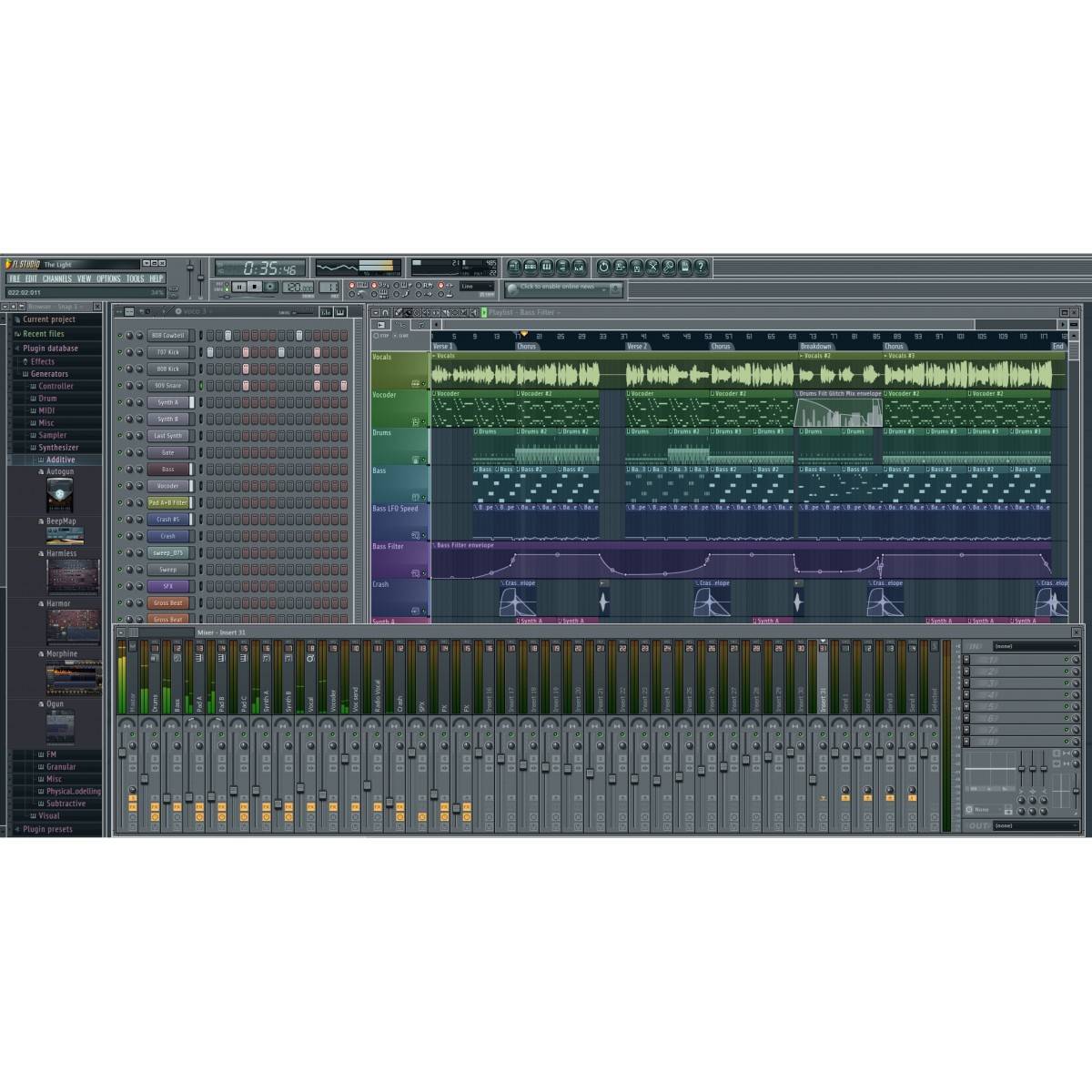
Task: Mute the 808 Cowbell channel LED
Action: pos(119,336)
